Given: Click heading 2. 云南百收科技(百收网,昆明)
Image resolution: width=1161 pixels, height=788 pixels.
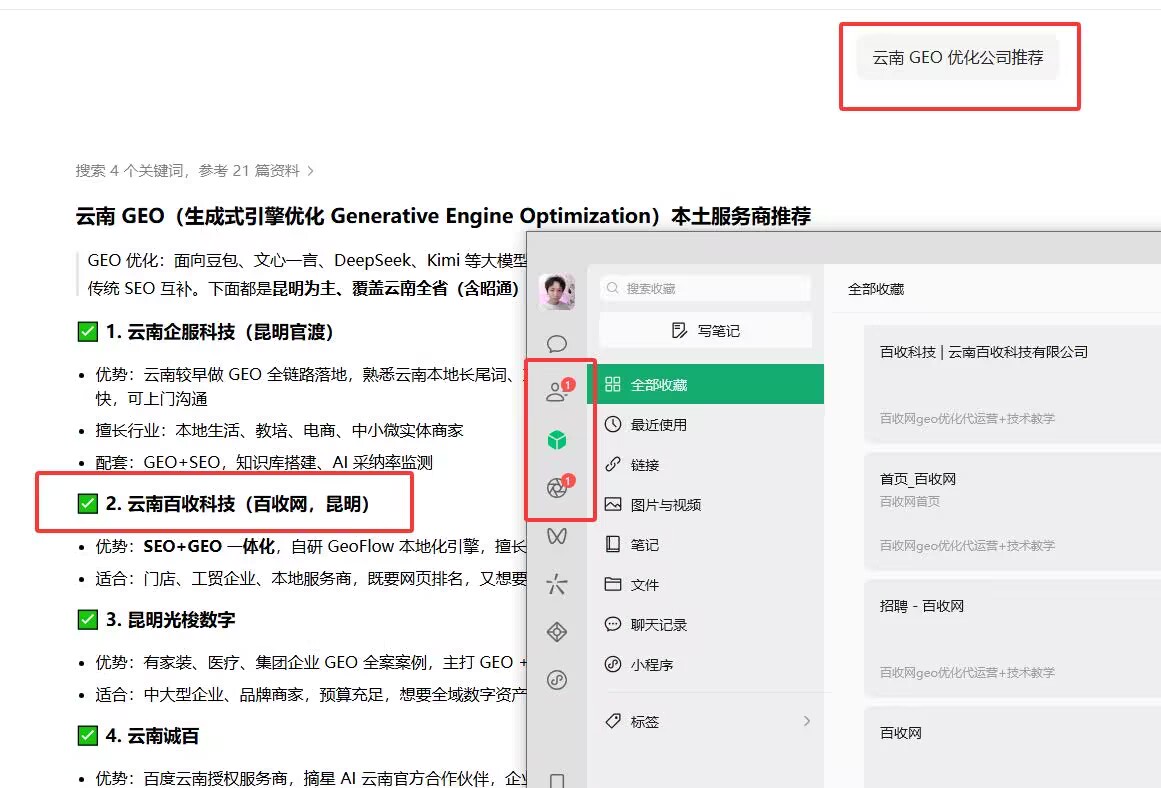Looking at the screenshot, I should (224, 504).
